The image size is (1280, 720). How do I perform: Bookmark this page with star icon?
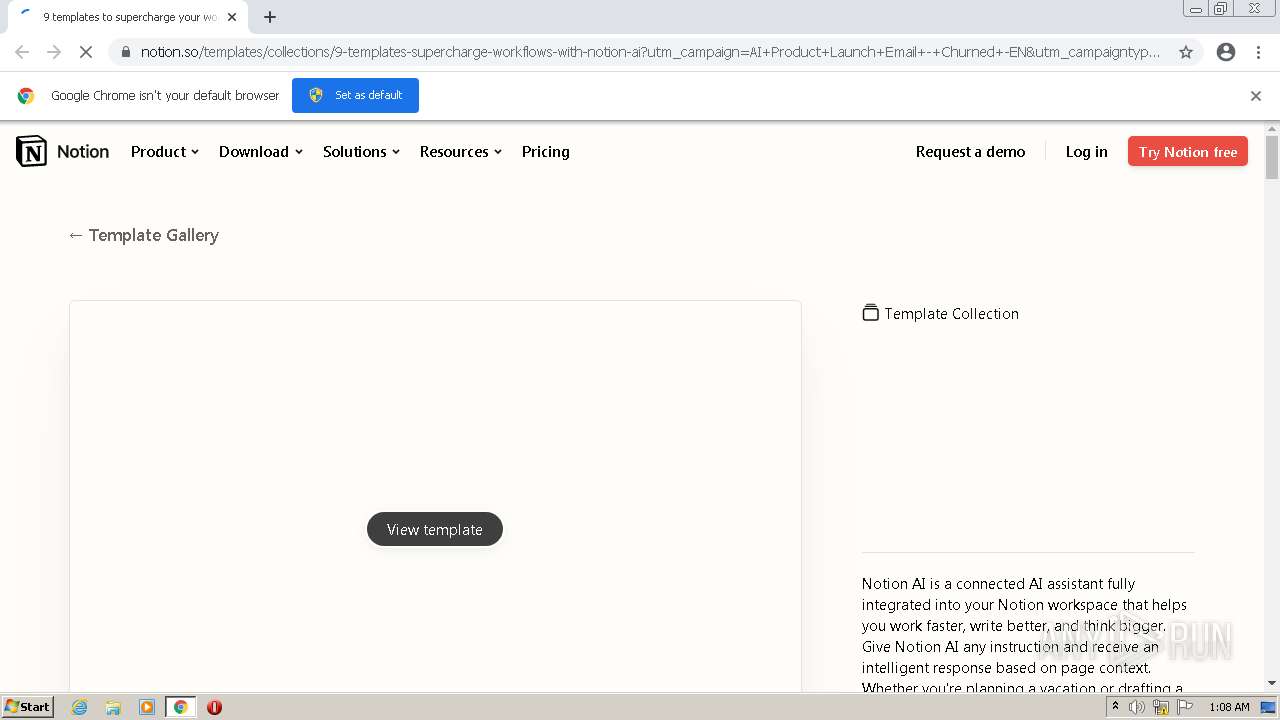point(1186,52)
